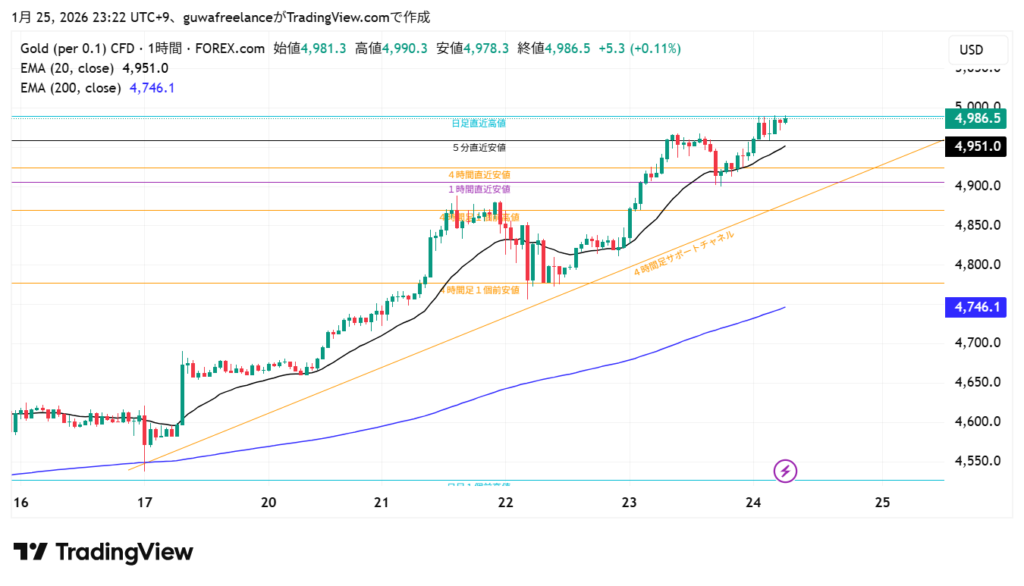
Task: Select the purple 1時間直近安値 line label
Action: (x=479, y=188)
